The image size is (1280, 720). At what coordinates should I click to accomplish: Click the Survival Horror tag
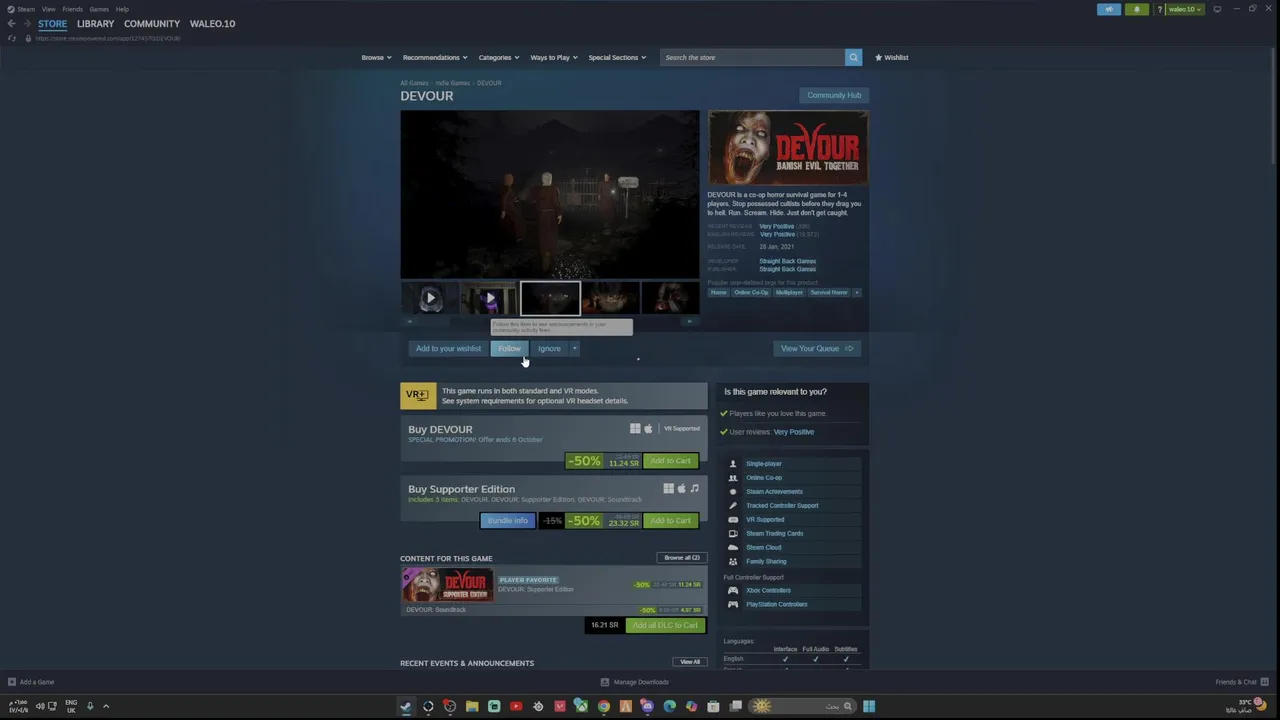[x=829, y=292]
